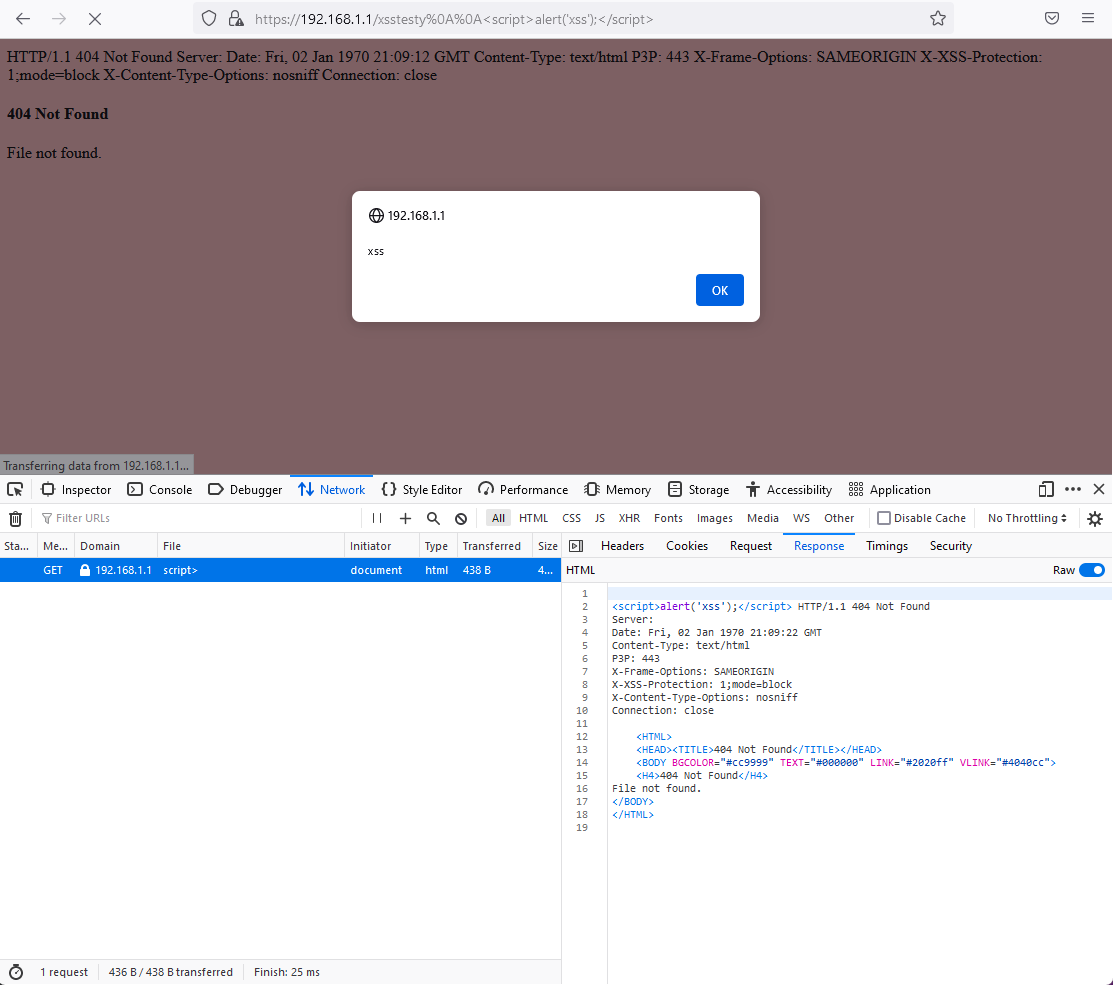Sort by the Domain column header

[116, 546]
